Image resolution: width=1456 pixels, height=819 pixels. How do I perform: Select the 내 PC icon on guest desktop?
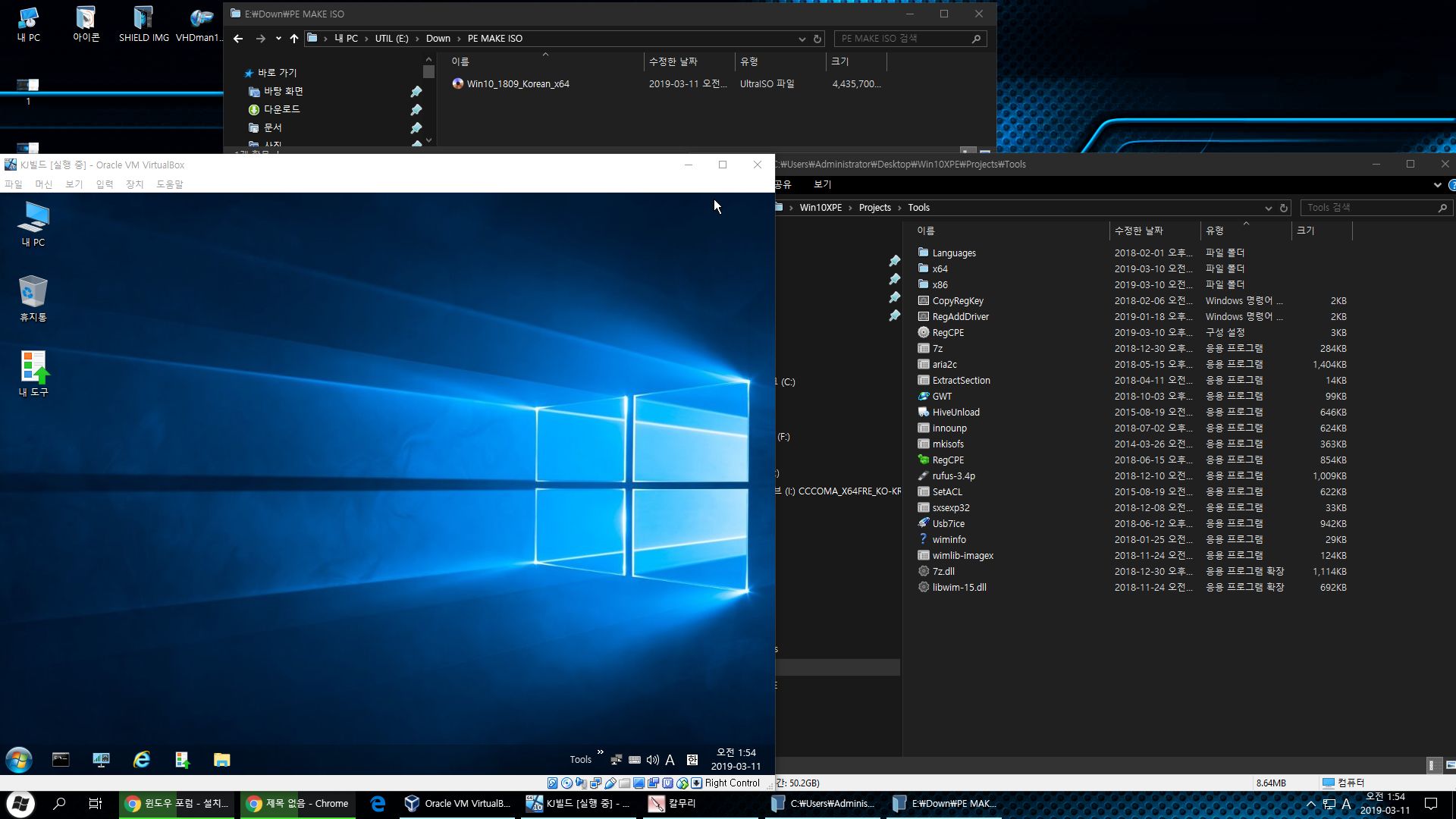tap(33, 224)
